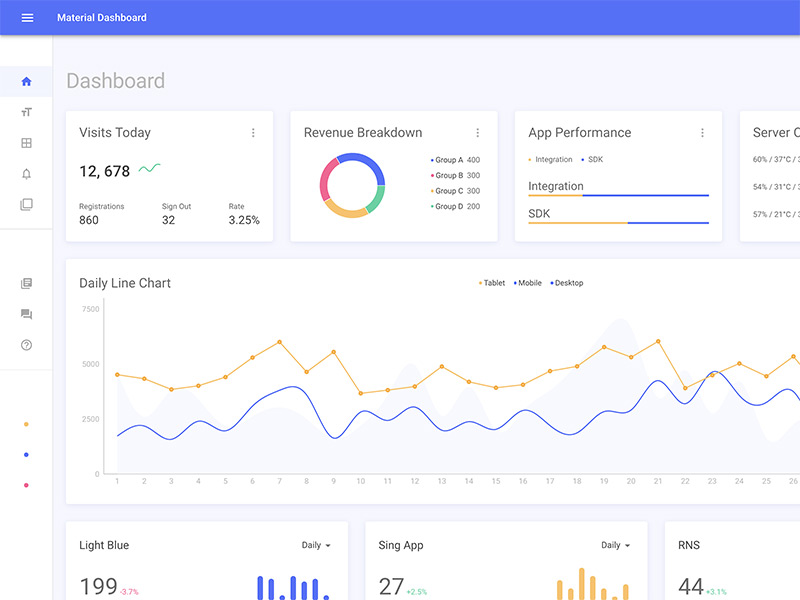Open the help question mark icon

click(x=26, y=345)
